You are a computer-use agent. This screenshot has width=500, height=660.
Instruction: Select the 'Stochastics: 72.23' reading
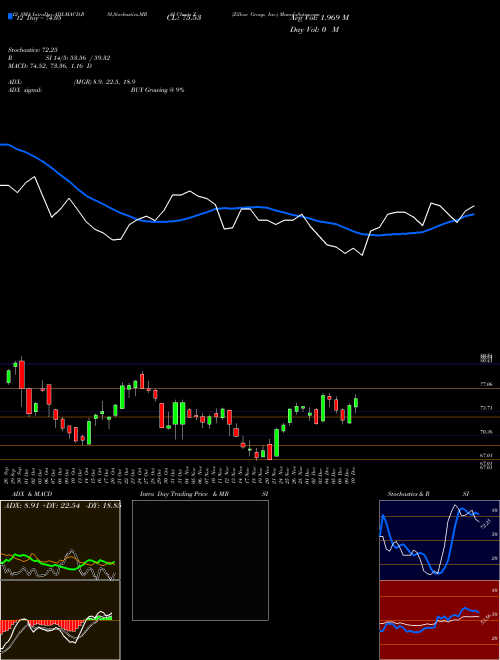tap(31, 50)
